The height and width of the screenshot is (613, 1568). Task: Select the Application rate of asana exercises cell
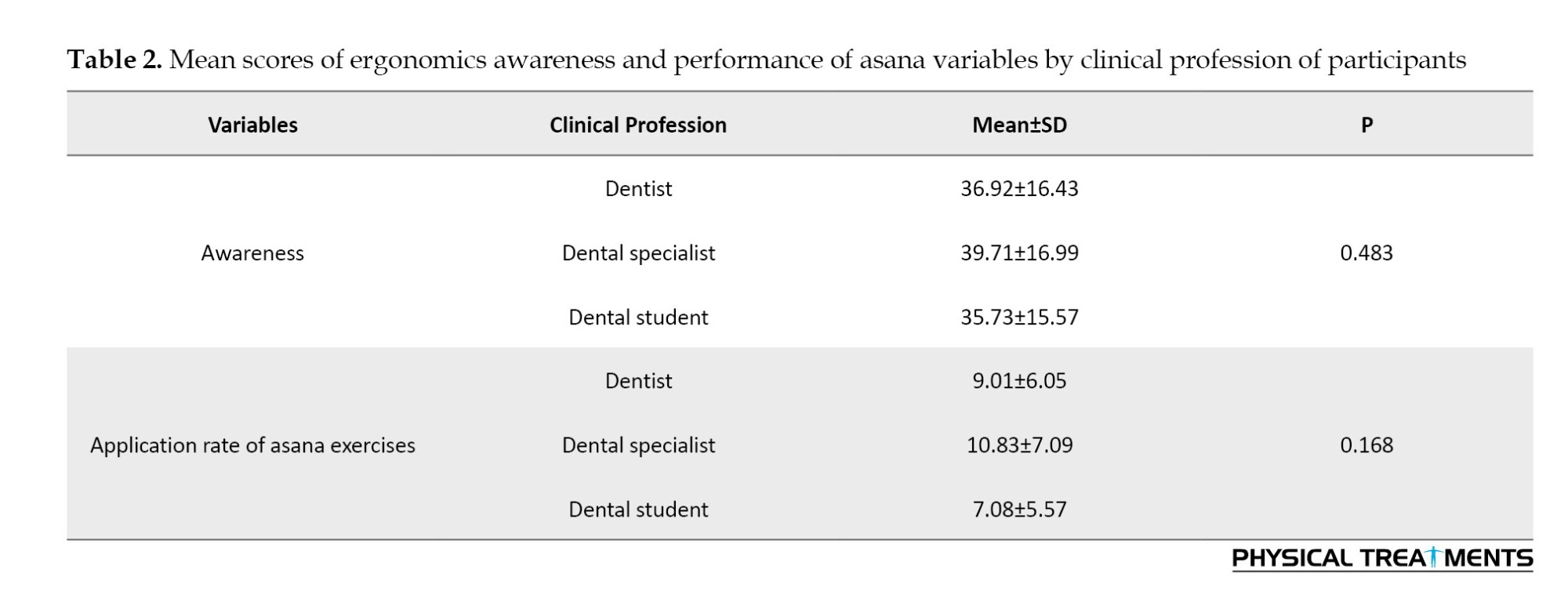click(x=252, y=445)
